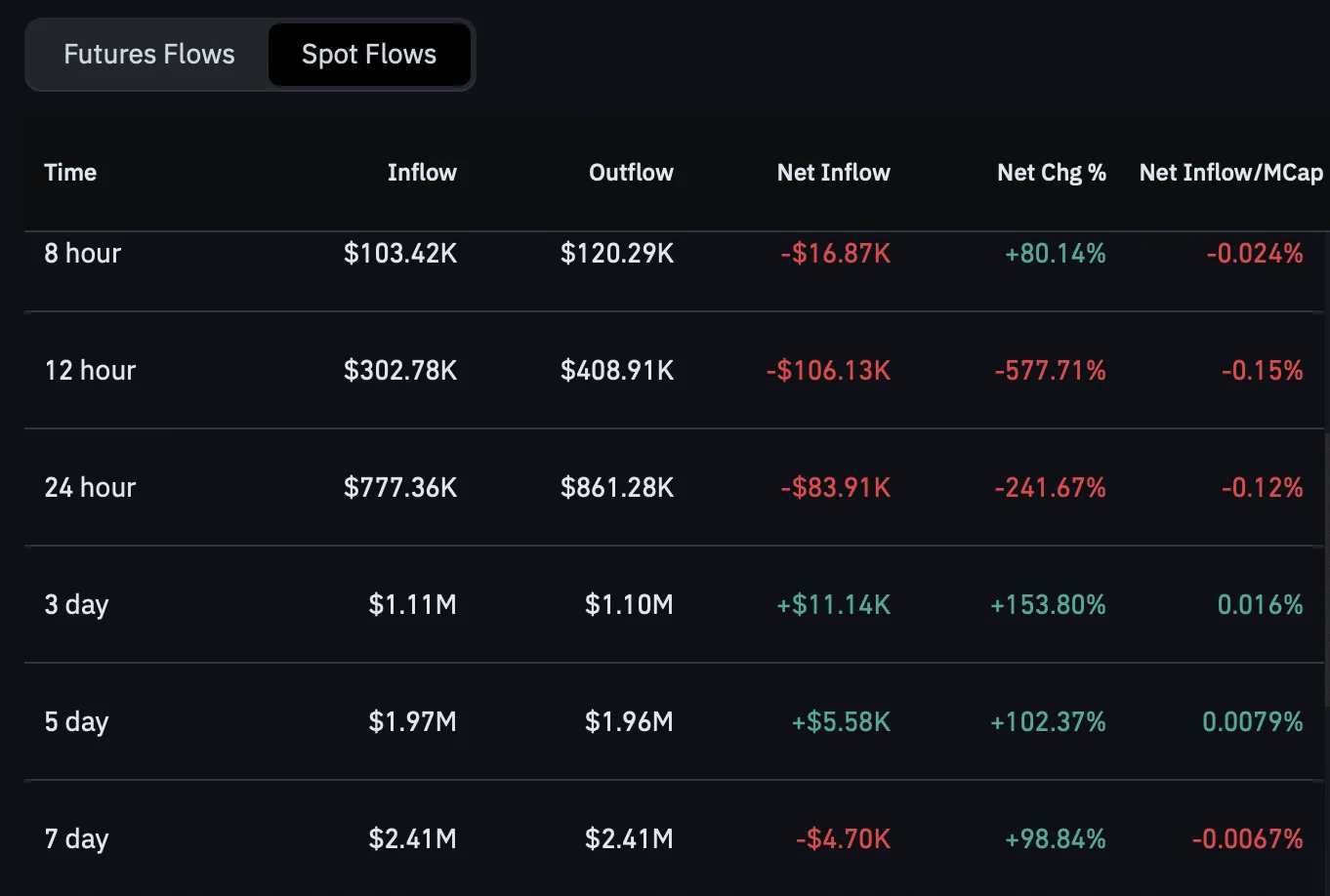This screenshot has height=896, width=1330.
Task: Select the Spot Flows tab
Action: (x=369, y=55)
